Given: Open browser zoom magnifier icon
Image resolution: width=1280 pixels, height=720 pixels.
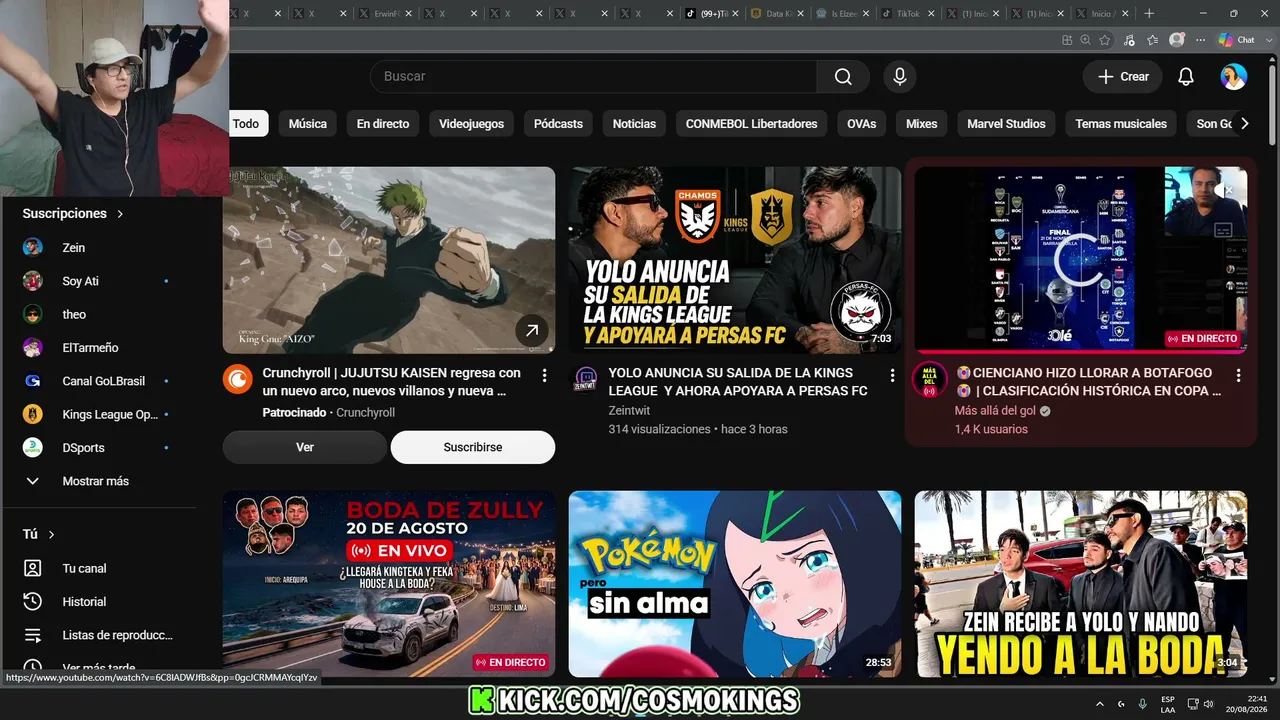Looking at the screenshot, I should point(1085,40).
